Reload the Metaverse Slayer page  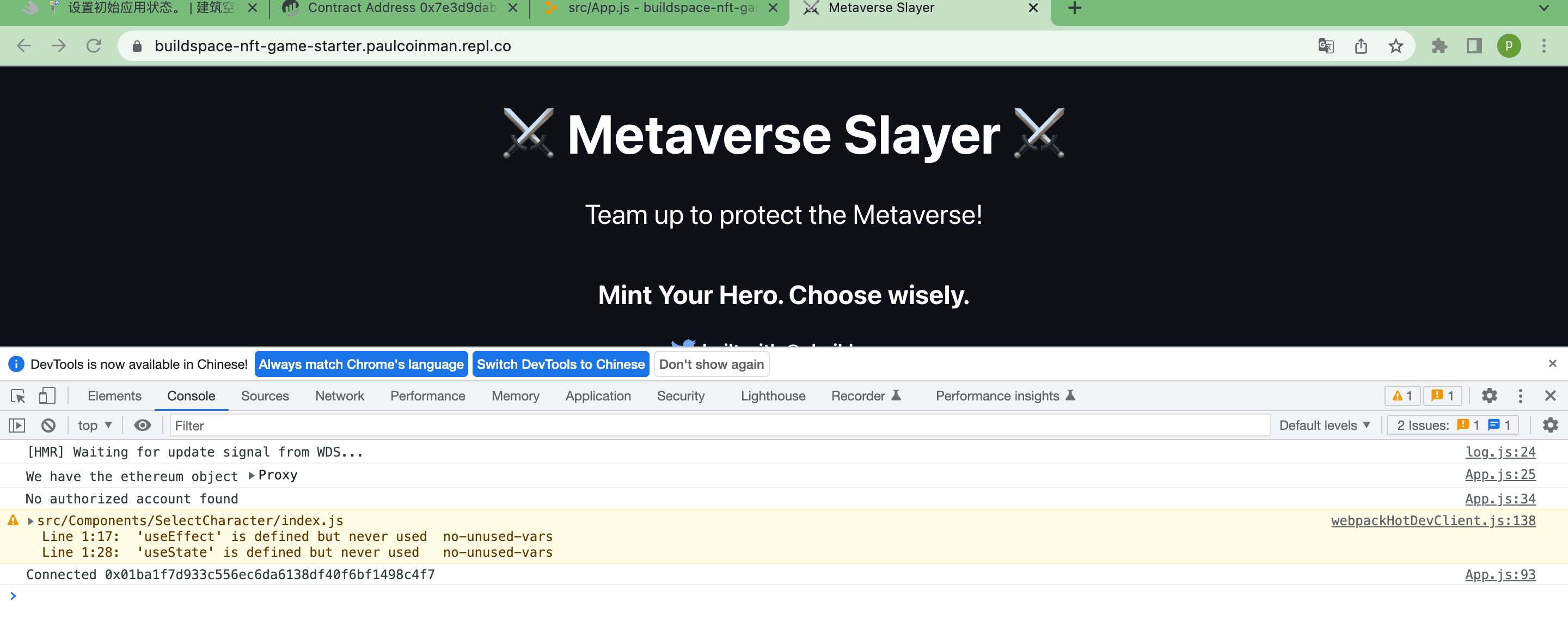pos(94,46)
